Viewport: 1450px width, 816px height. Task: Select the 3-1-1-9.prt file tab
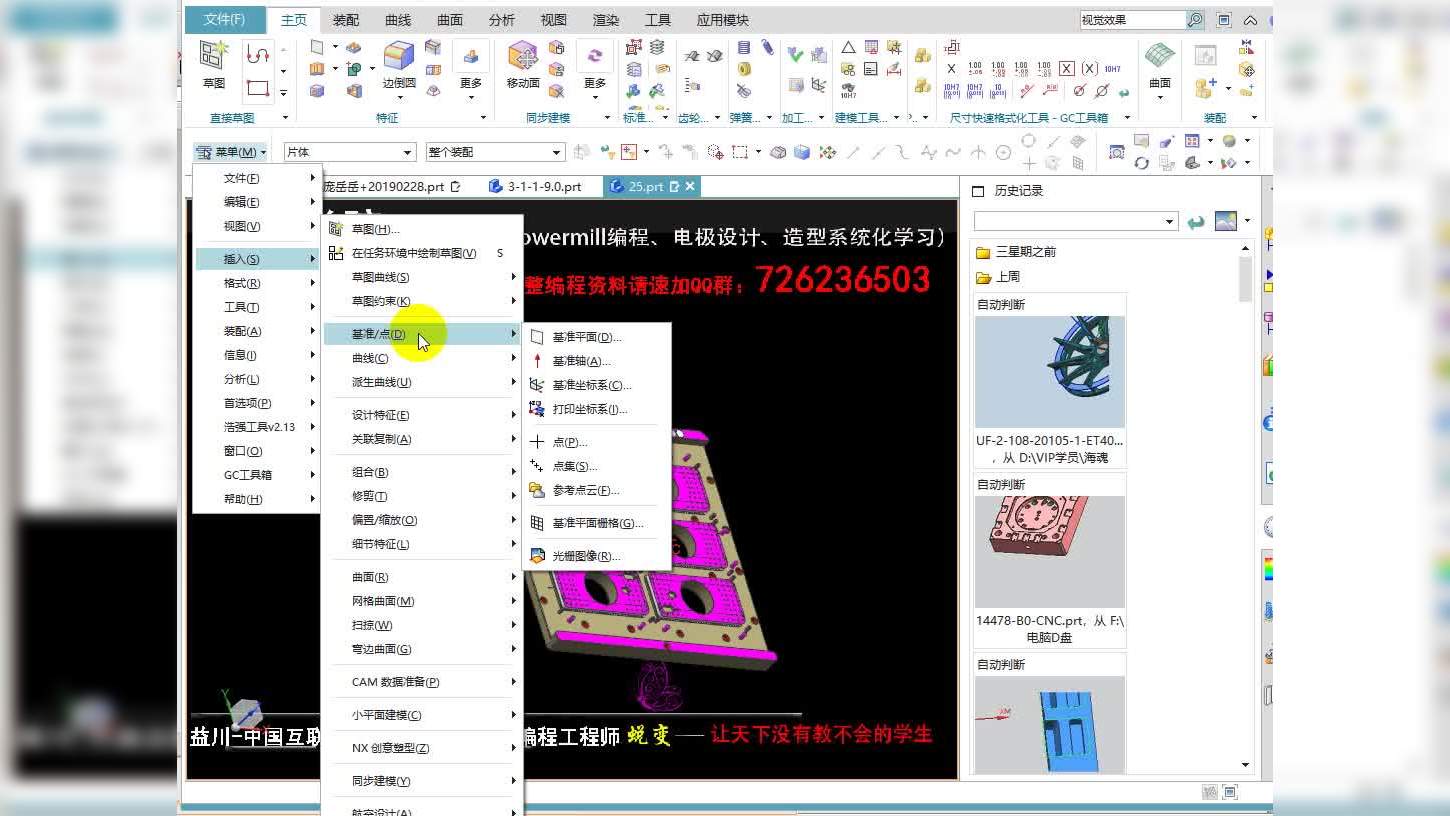[545, 186]
